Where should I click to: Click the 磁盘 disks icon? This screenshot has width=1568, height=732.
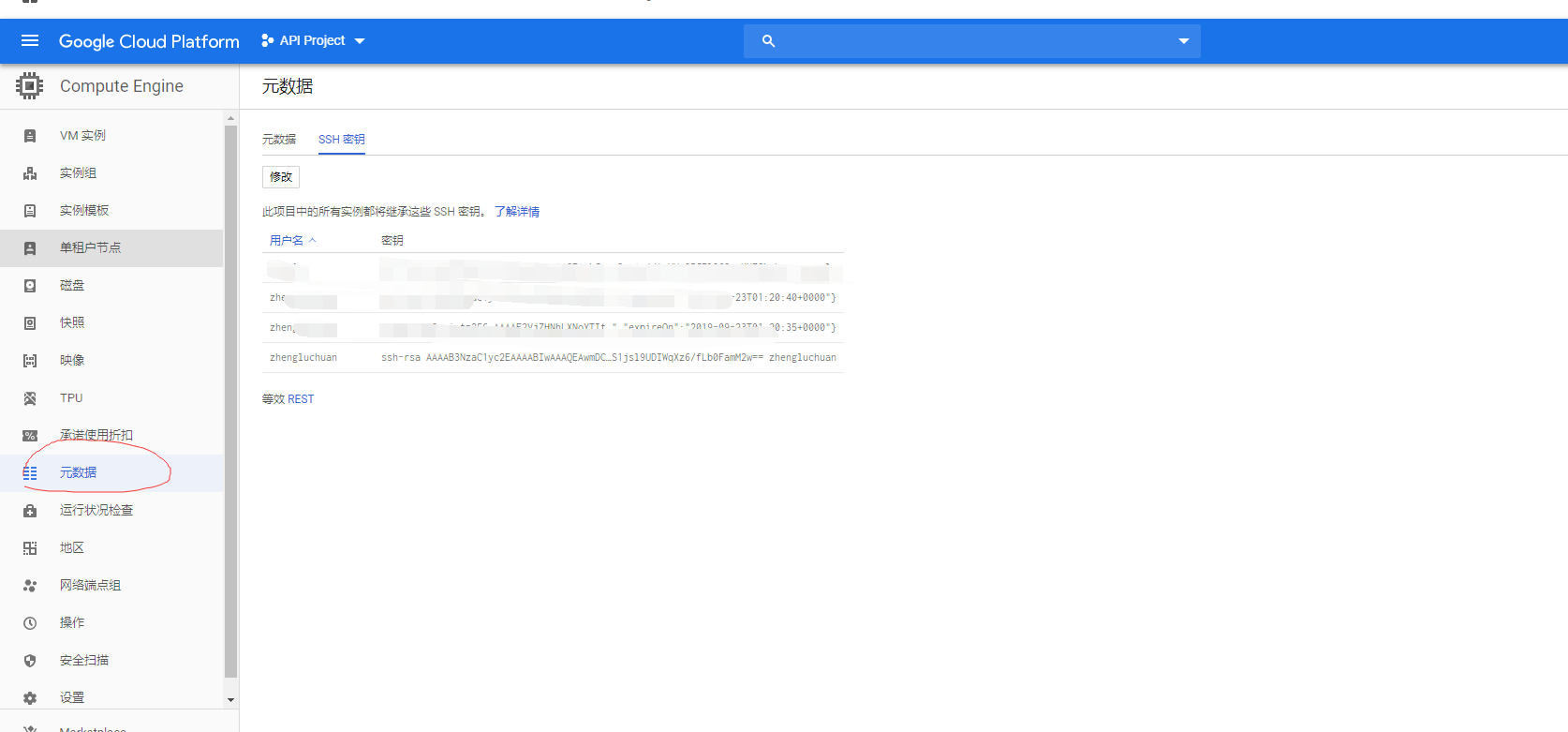(30, 286)
